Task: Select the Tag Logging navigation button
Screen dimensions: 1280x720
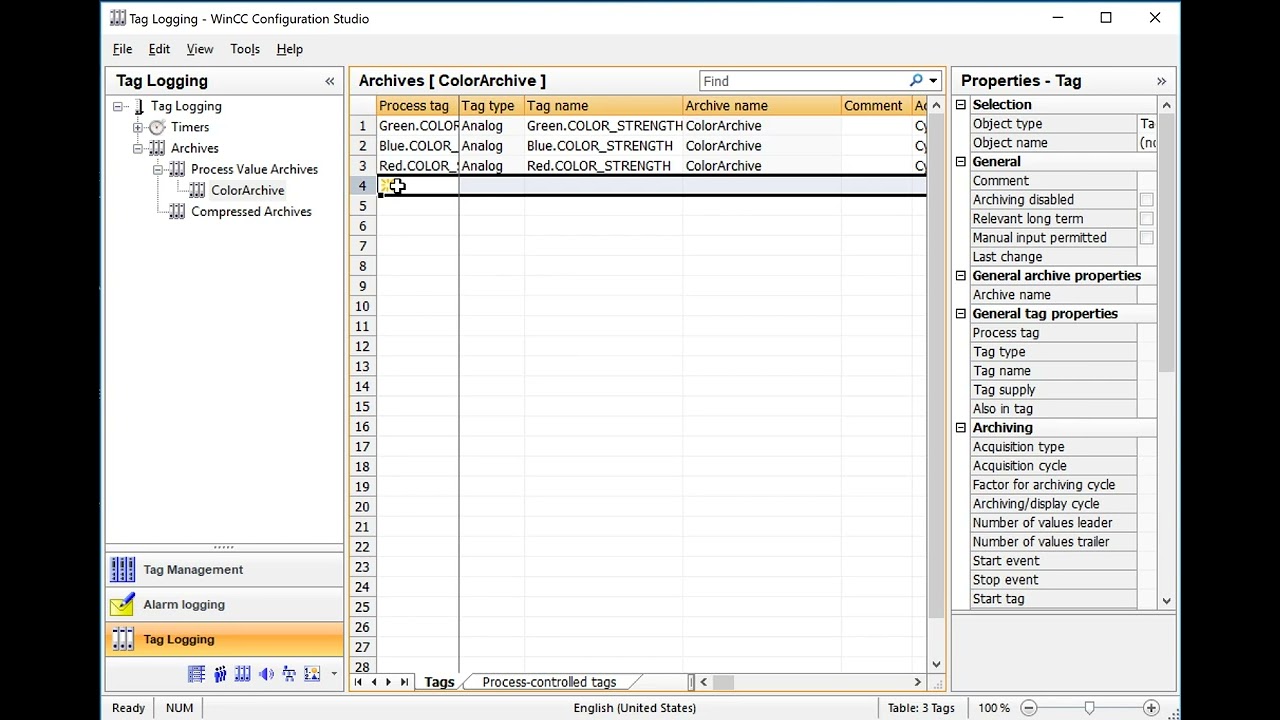Action: [224, 639]
